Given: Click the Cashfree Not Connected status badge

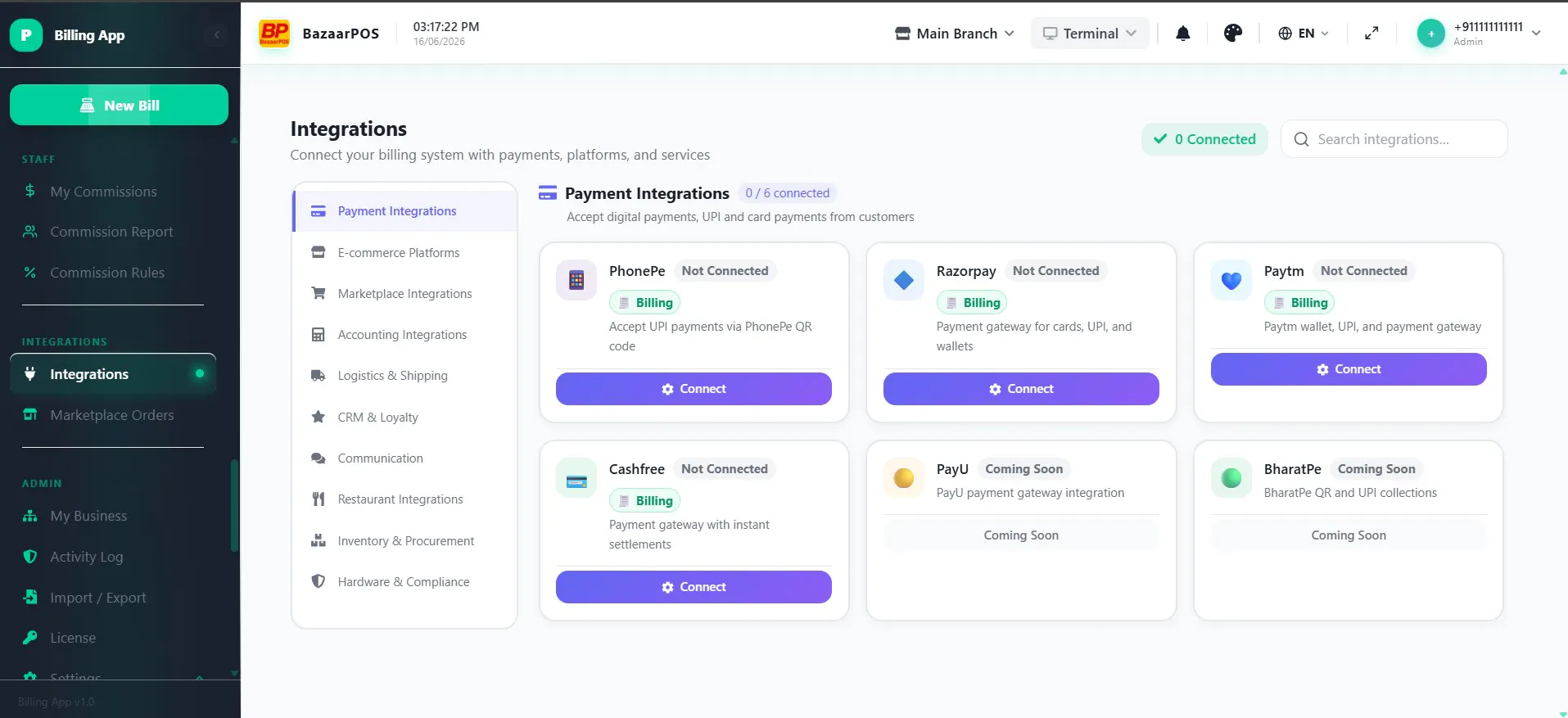Looking at the screenshot, I should (x=725, y=469).
